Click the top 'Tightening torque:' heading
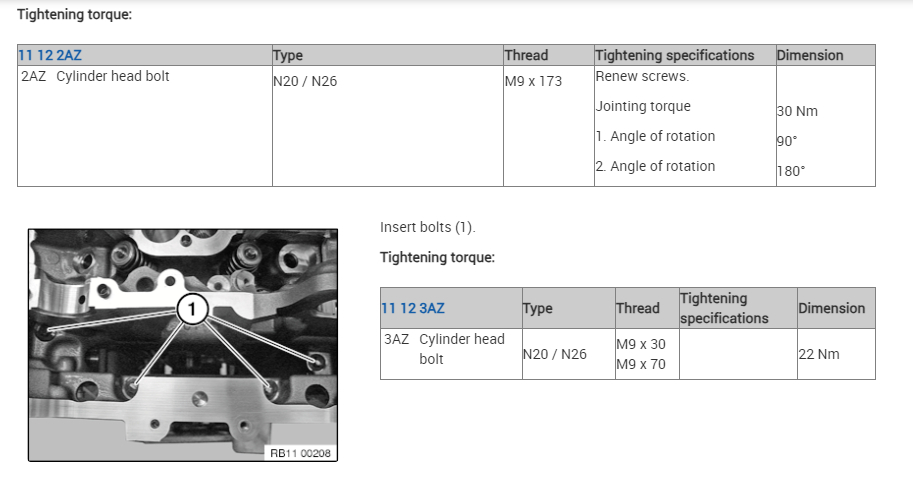This screenshot has height=488, width=913. click(x=75, y=15)
